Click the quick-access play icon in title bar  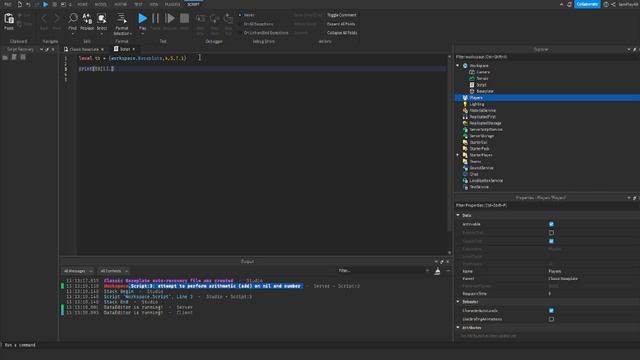point(46,4)
